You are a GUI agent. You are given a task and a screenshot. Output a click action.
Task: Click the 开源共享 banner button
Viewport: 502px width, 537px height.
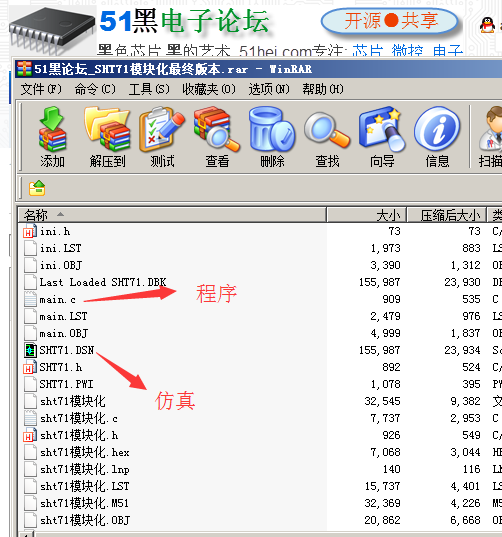click(x=390, y=21)
